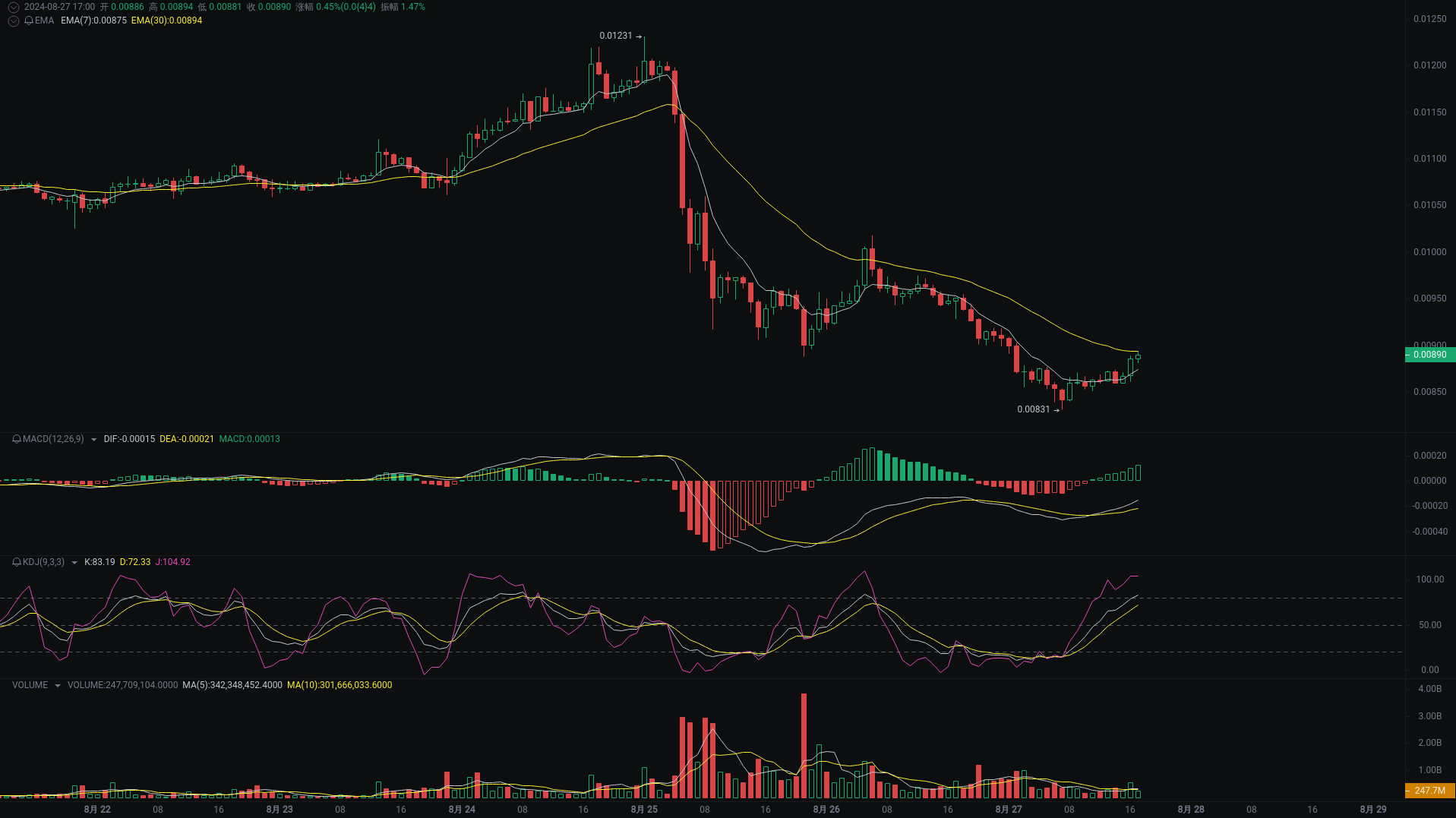Click the yellow MA(10) volume average label
This screenshot has width=1456, height=818.
pos(340,685)
